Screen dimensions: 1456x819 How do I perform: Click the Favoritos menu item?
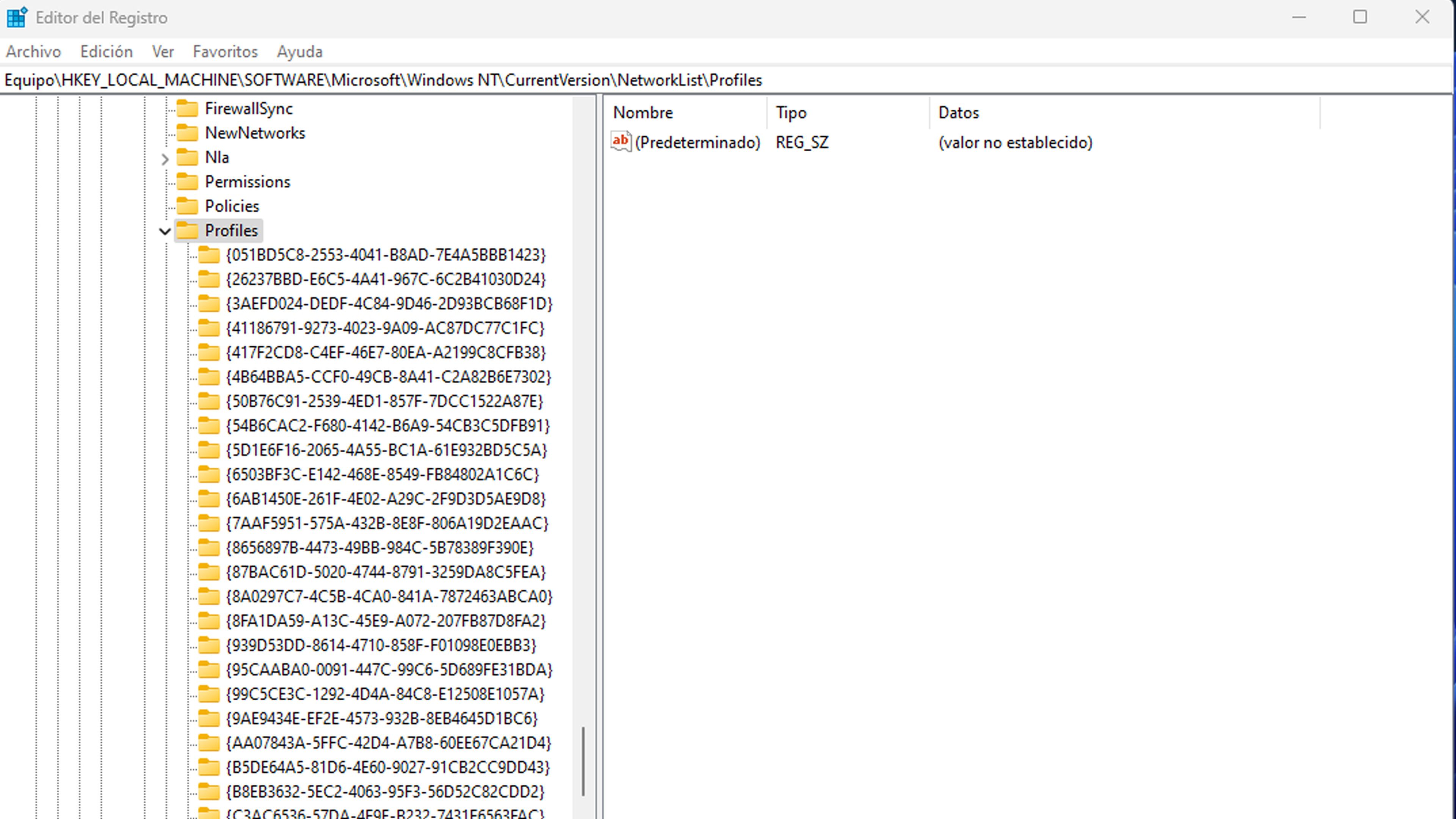pyautogui.click(x=225, y=51)
